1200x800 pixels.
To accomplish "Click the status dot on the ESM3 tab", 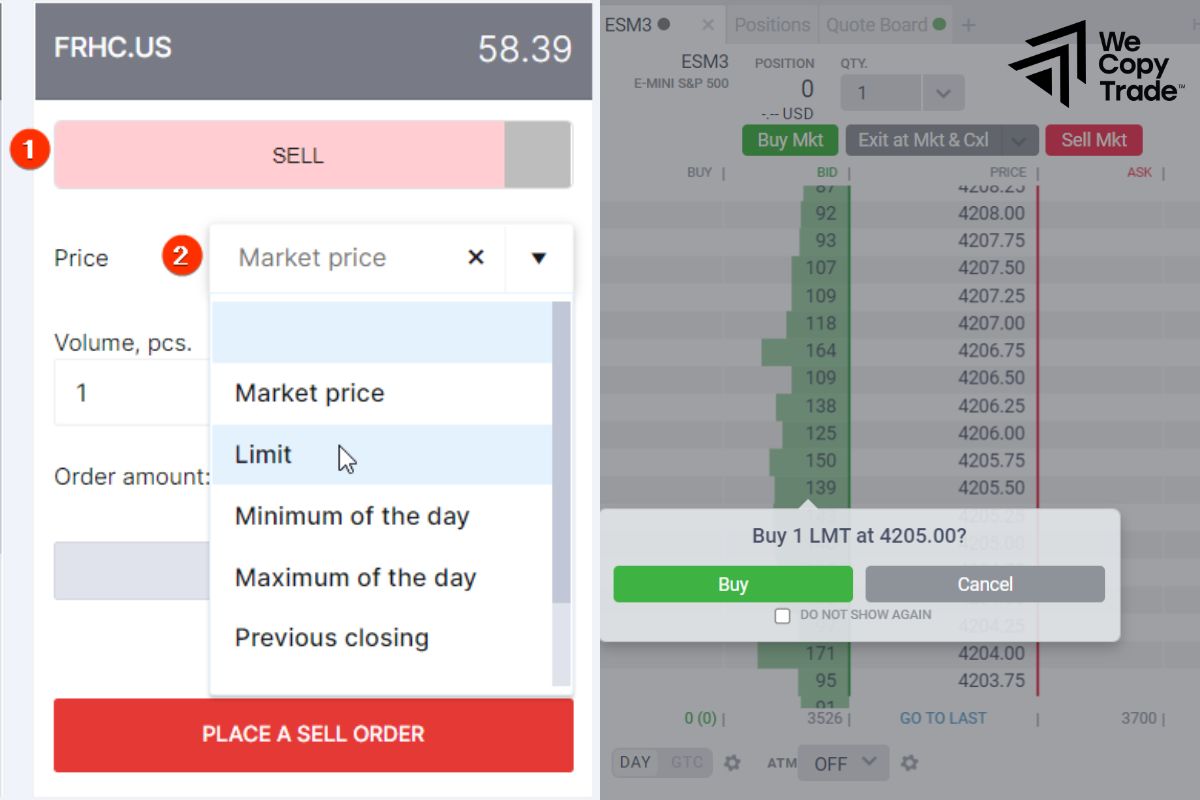I will pyautogui.click(x=665, y=24).
